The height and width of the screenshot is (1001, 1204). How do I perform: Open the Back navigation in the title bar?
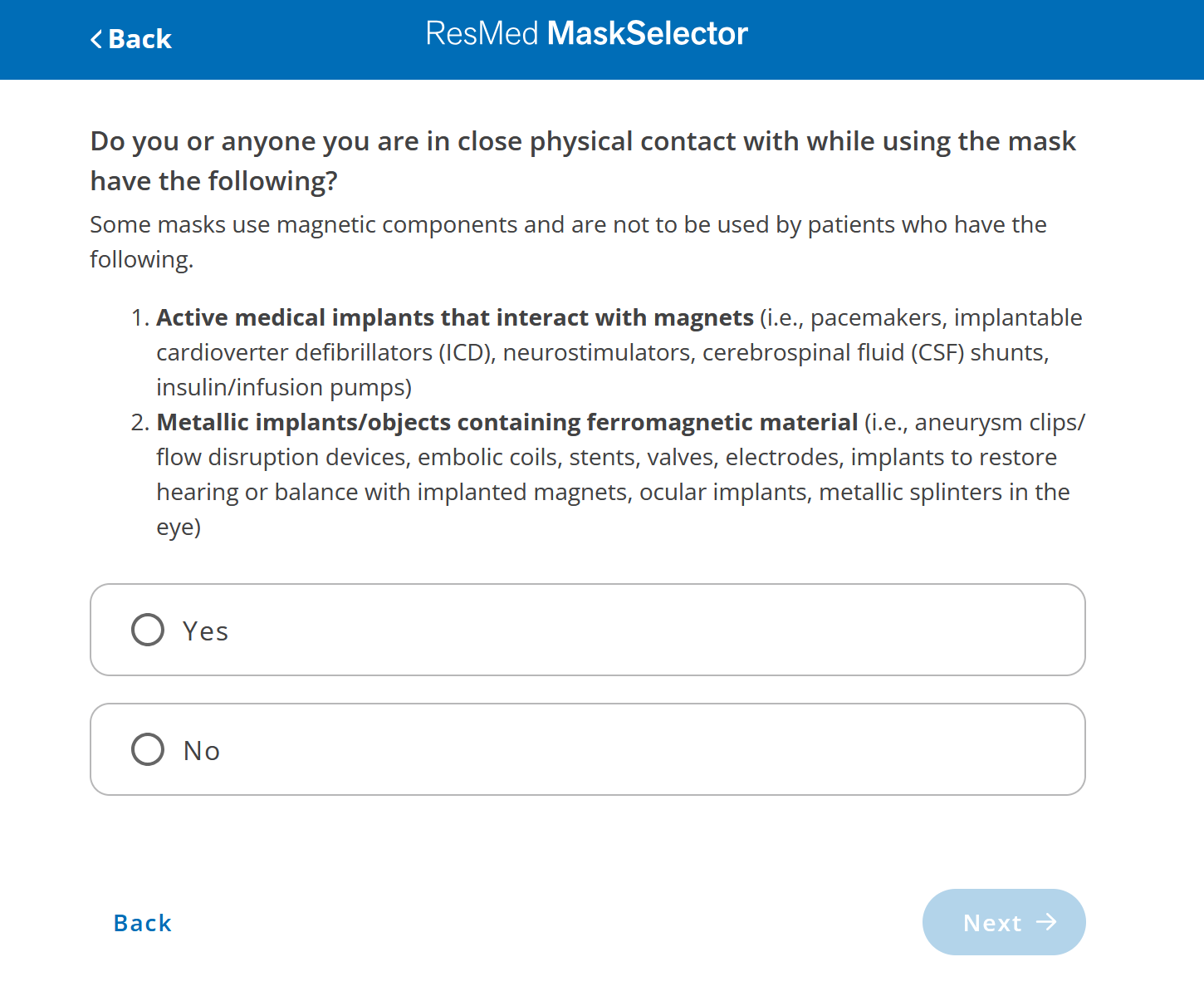tap(130, 39)
